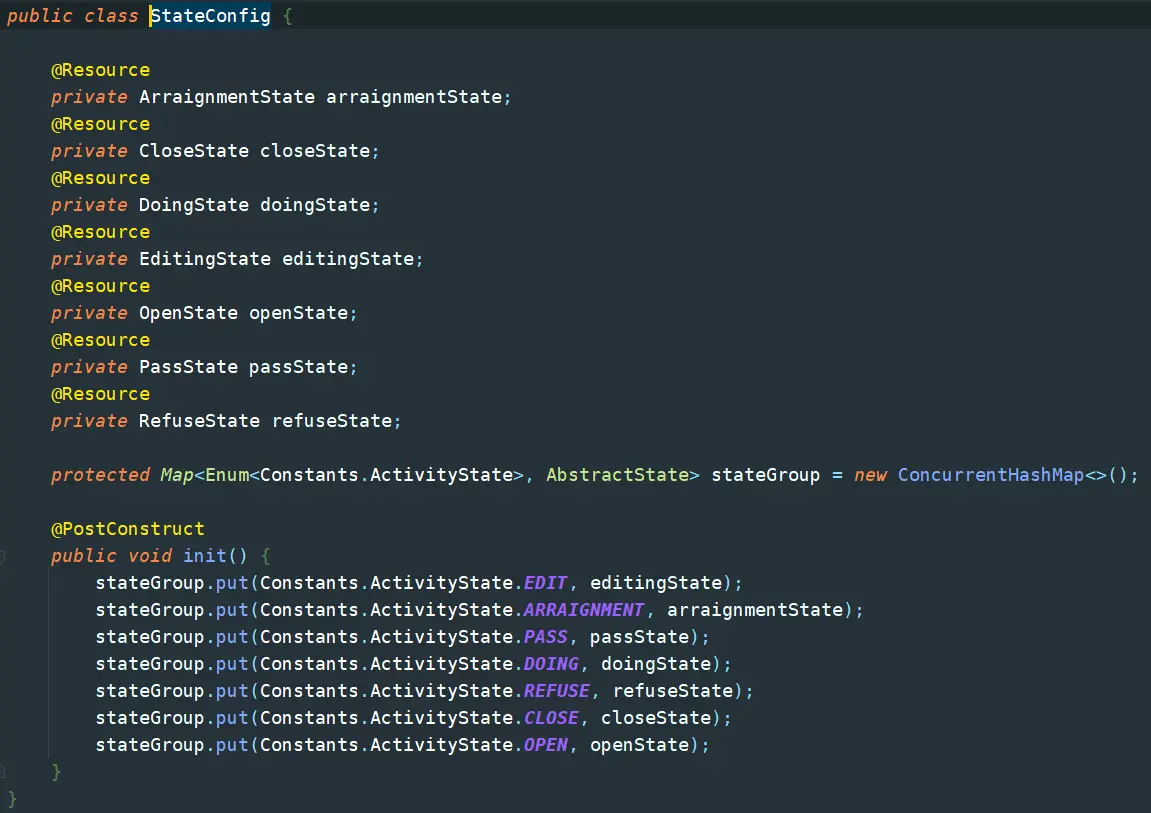The height and width of the screenshot is (813, 1151).
Task: Click the EDIT enum constant
Action: click(545, 583)
